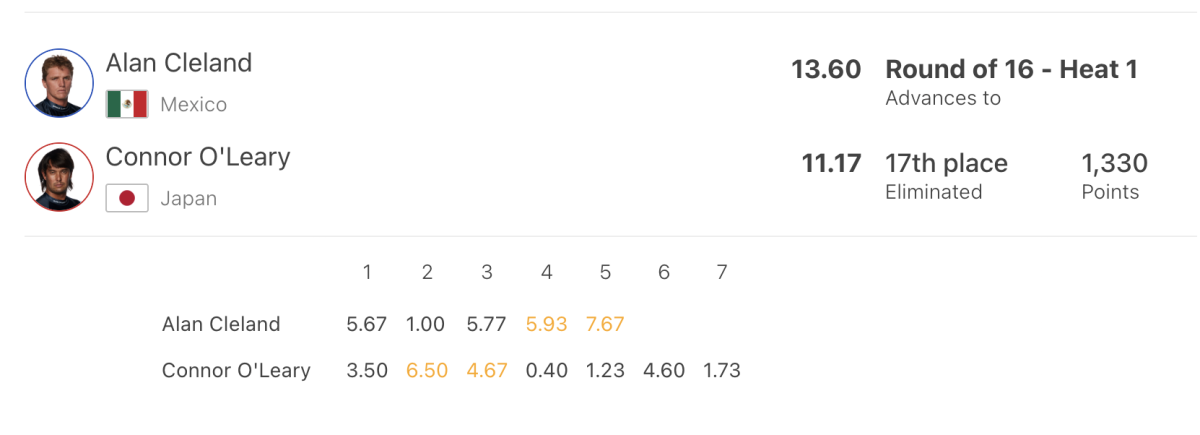Click the wave 1 column header
Screen dimensions: 1200x435
click(x=367, y=272)
